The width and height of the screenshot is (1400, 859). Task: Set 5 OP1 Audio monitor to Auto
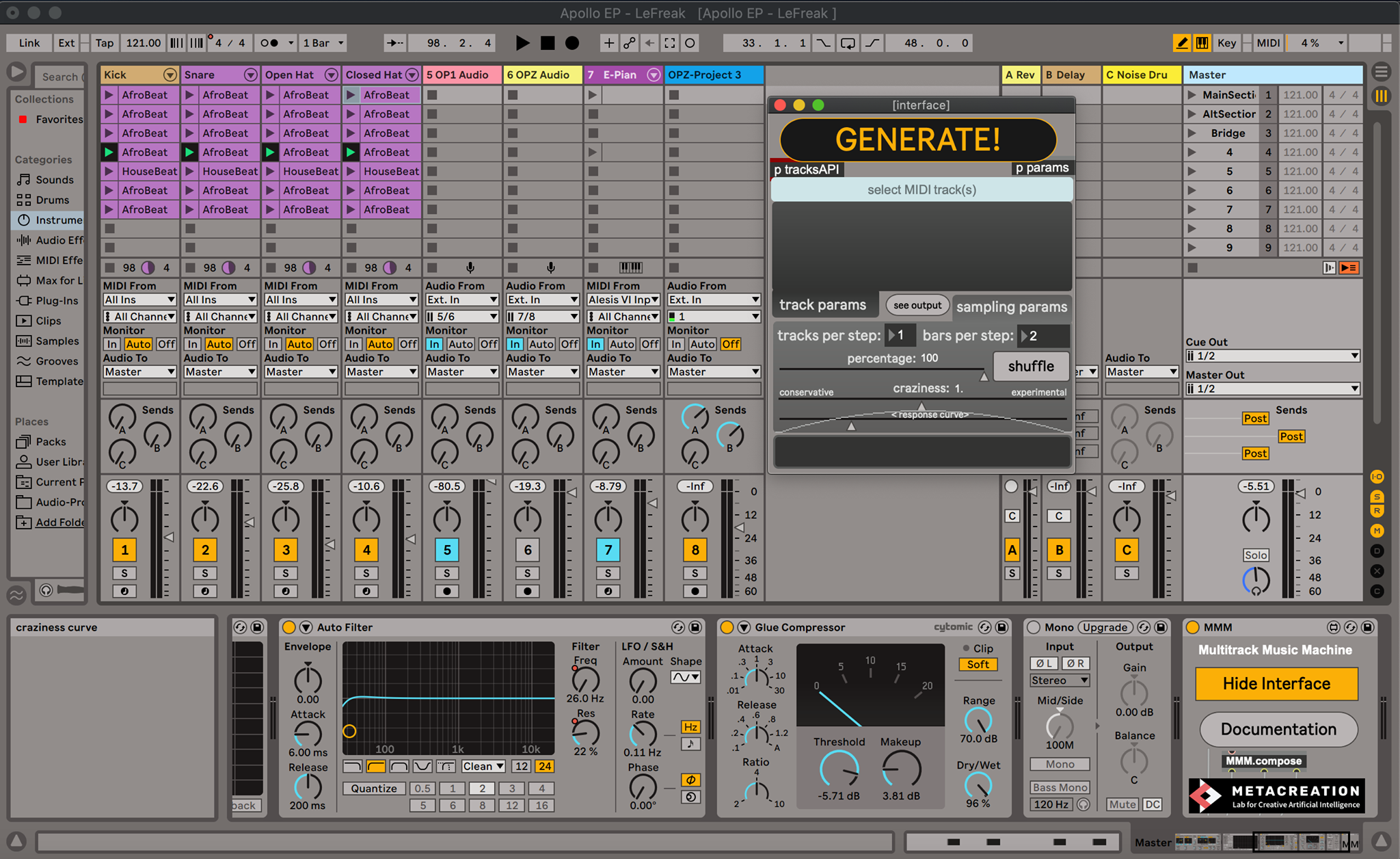coord(460,344)
